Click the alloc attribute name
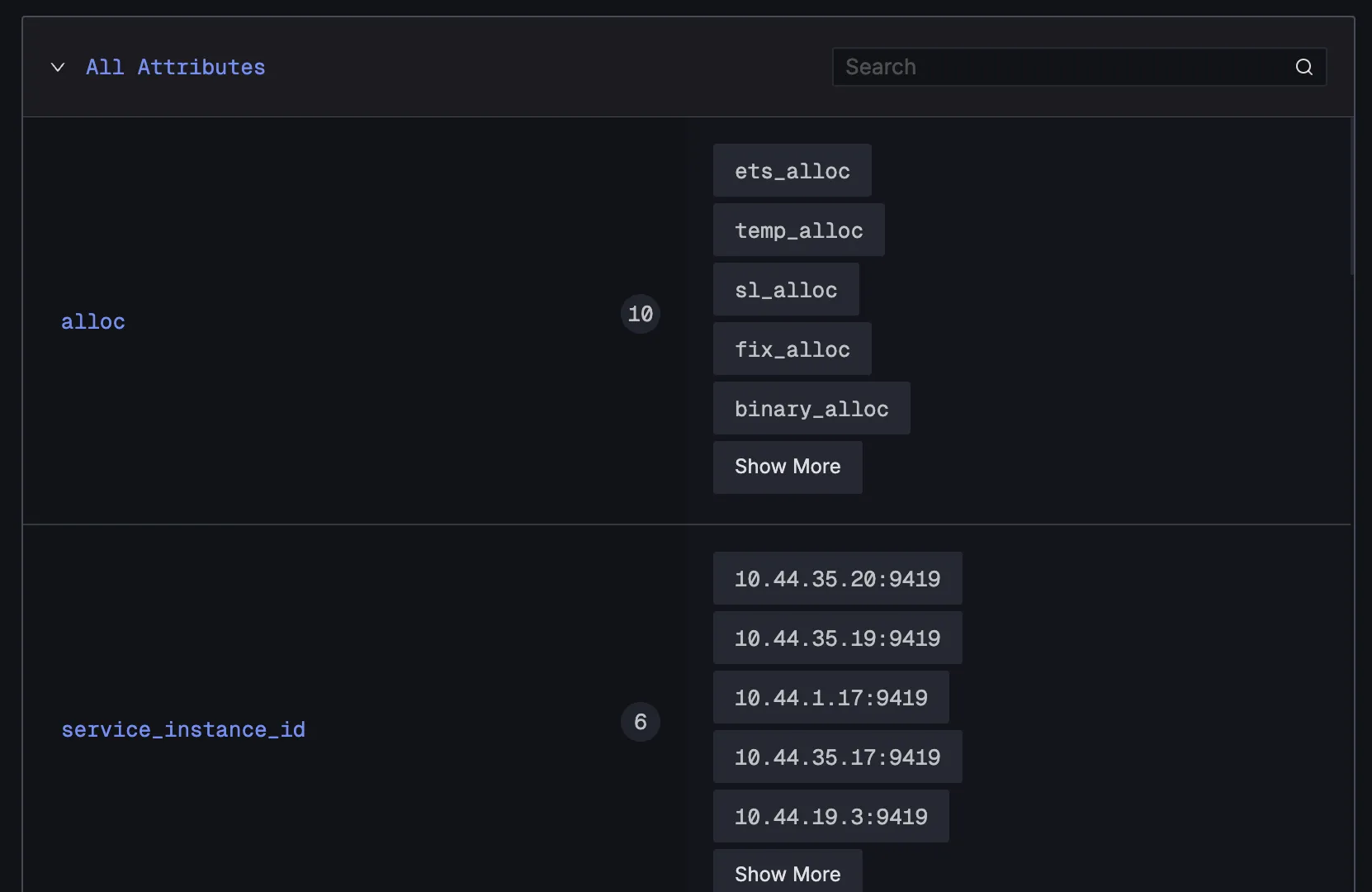 tap(93, 321)
